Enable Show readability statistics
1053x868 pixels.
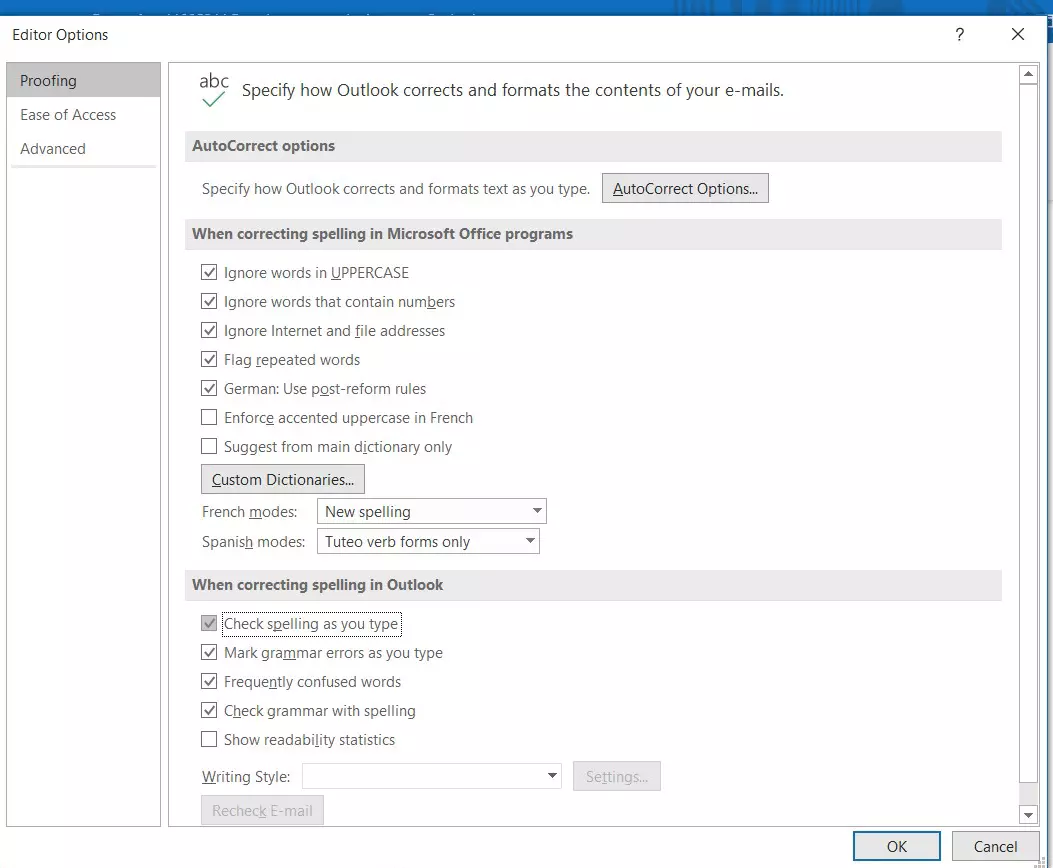pos(209,739)
